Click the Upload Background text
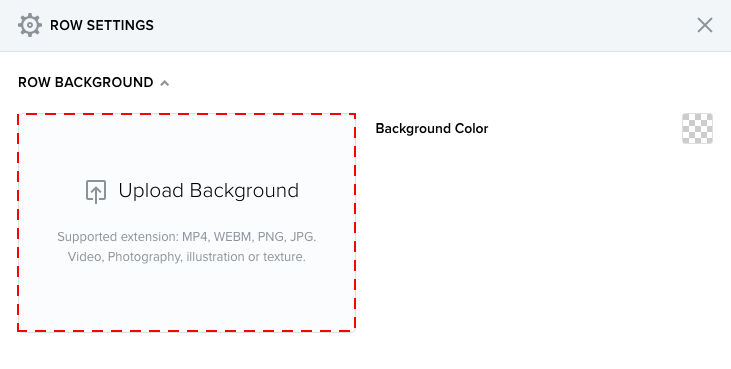This screenshot has height=369, width=731. pyautogui.click(x=208, y=191)
